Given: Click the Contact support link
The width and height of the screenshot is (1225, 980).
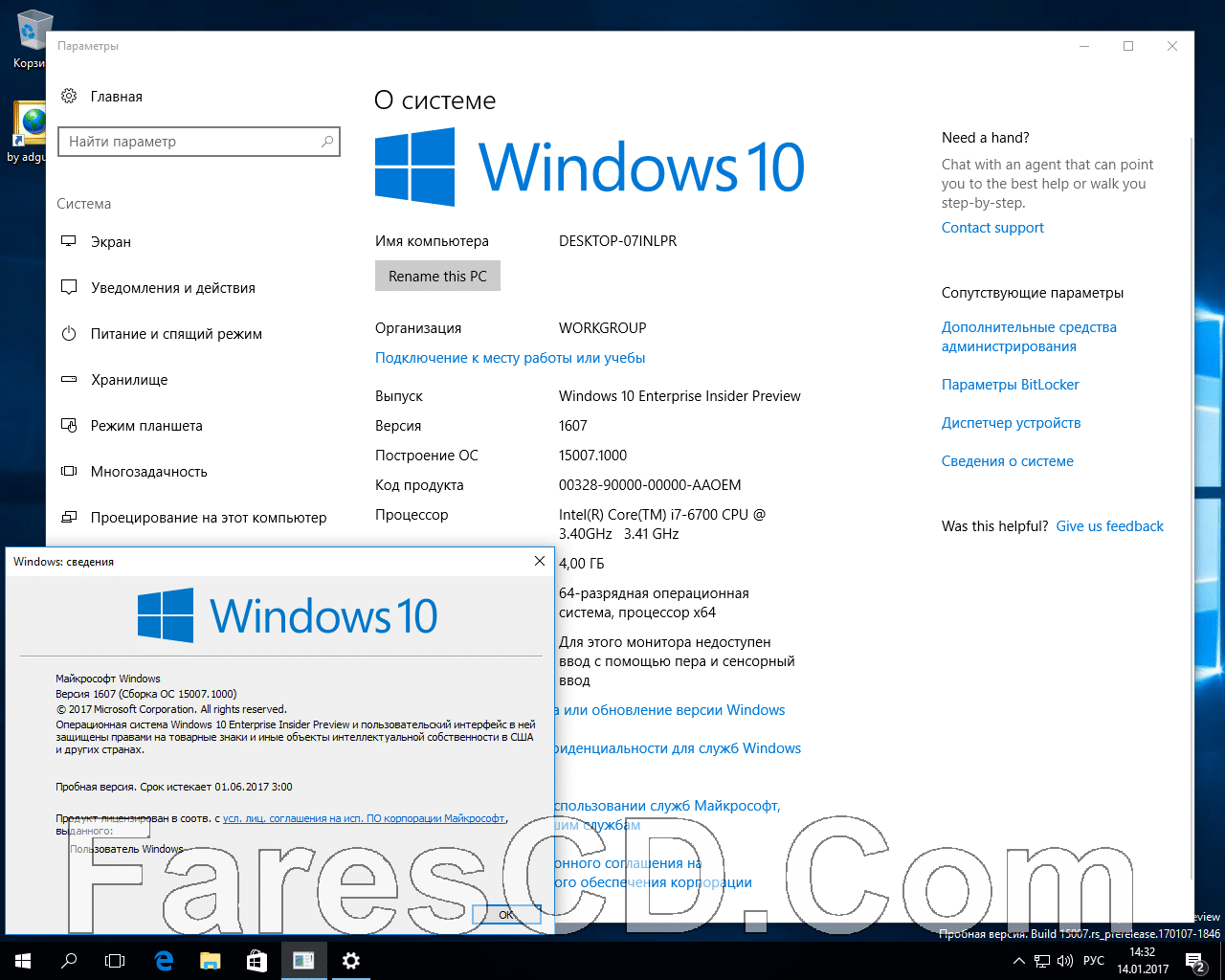Looking at the screenshot, I should tap(992, 228).
